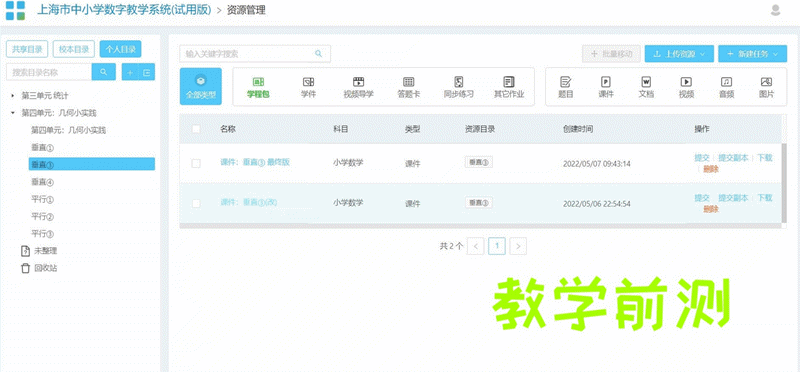Open the courseware created 2022/05/07
The width and height of the screenshot is (800, 372).
pyautogui.click(x=255, y=162)
